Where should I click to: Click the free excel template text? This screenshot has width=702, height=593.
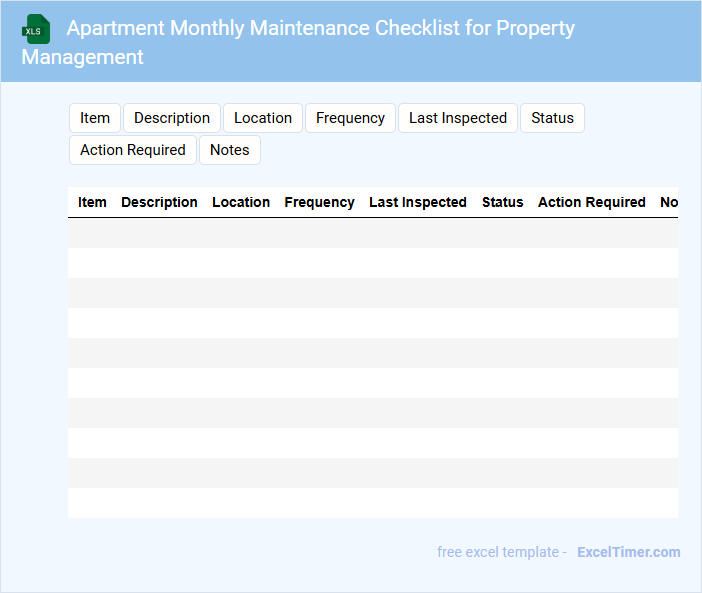(x=501, y=552)
